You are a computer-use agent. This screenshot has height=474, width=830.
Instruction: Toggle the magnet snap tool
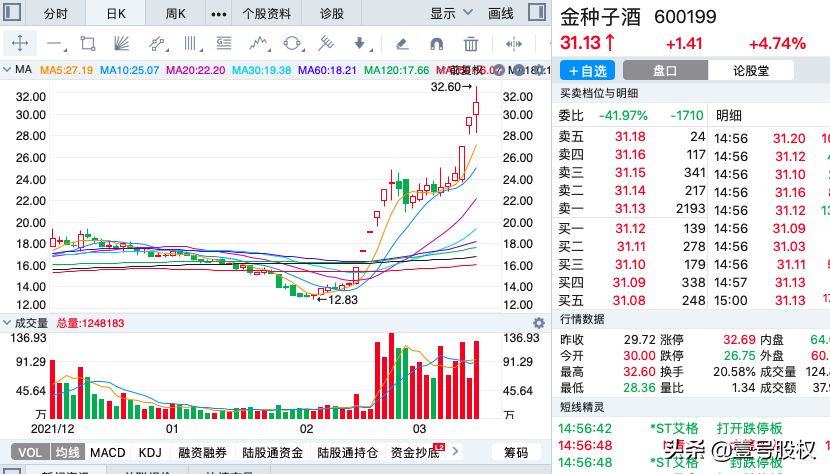(x=437, y=43)
